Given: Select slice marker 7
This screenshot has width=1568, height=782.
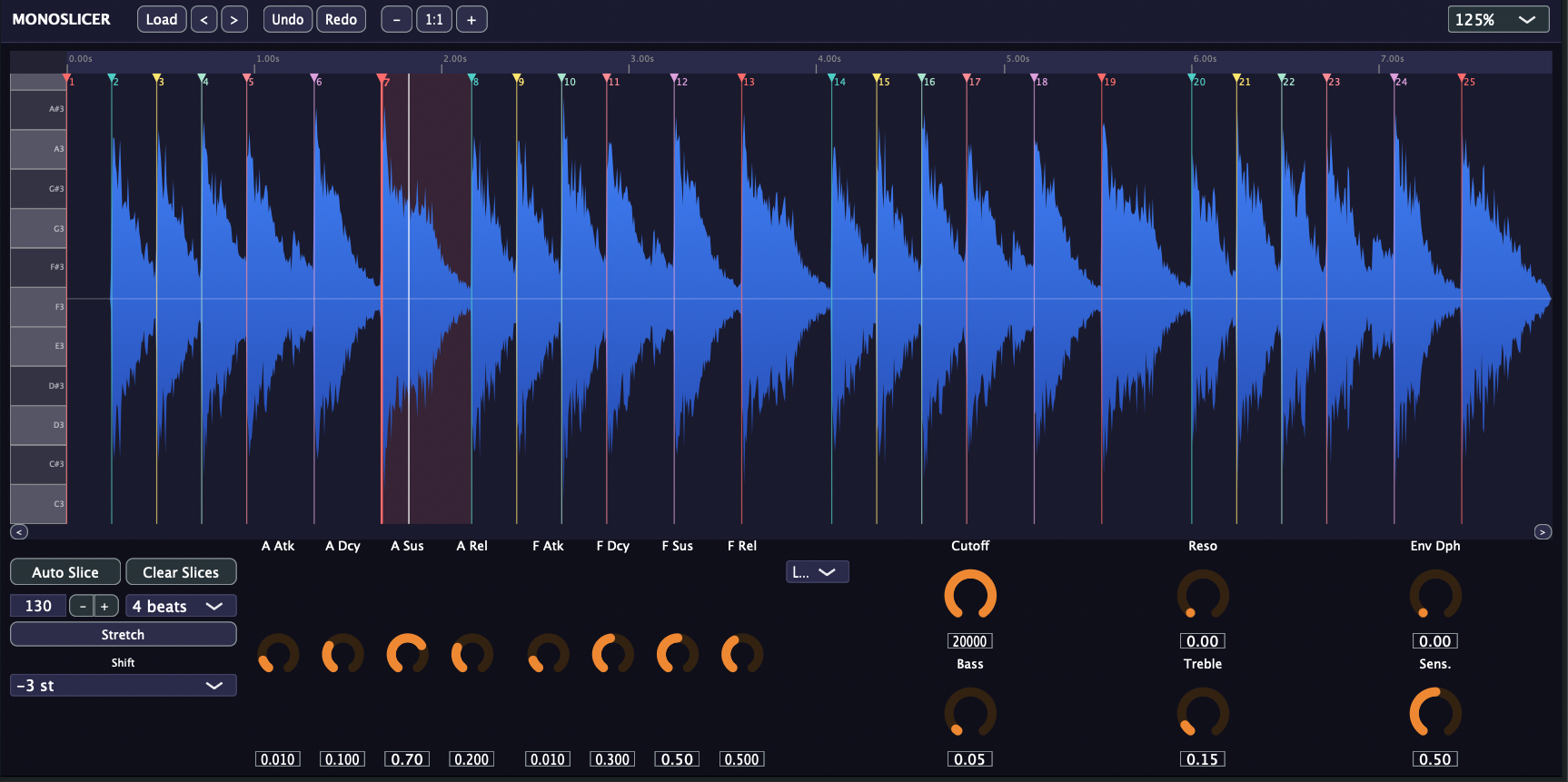Looking at the screenshot, I should (x=382, y=79).
